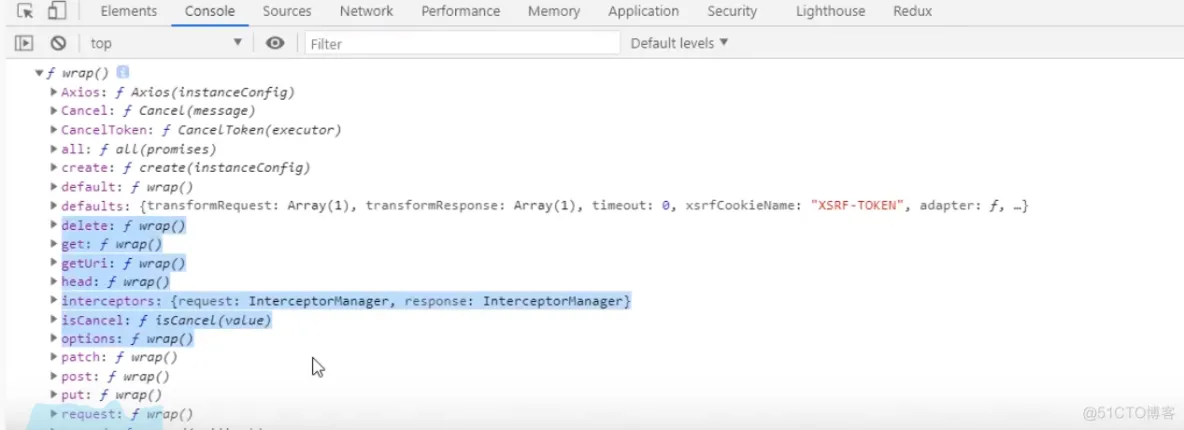Viewport: 1184px width, 430px height.
Task: Switch to the Elements tab
Action: 129,12
